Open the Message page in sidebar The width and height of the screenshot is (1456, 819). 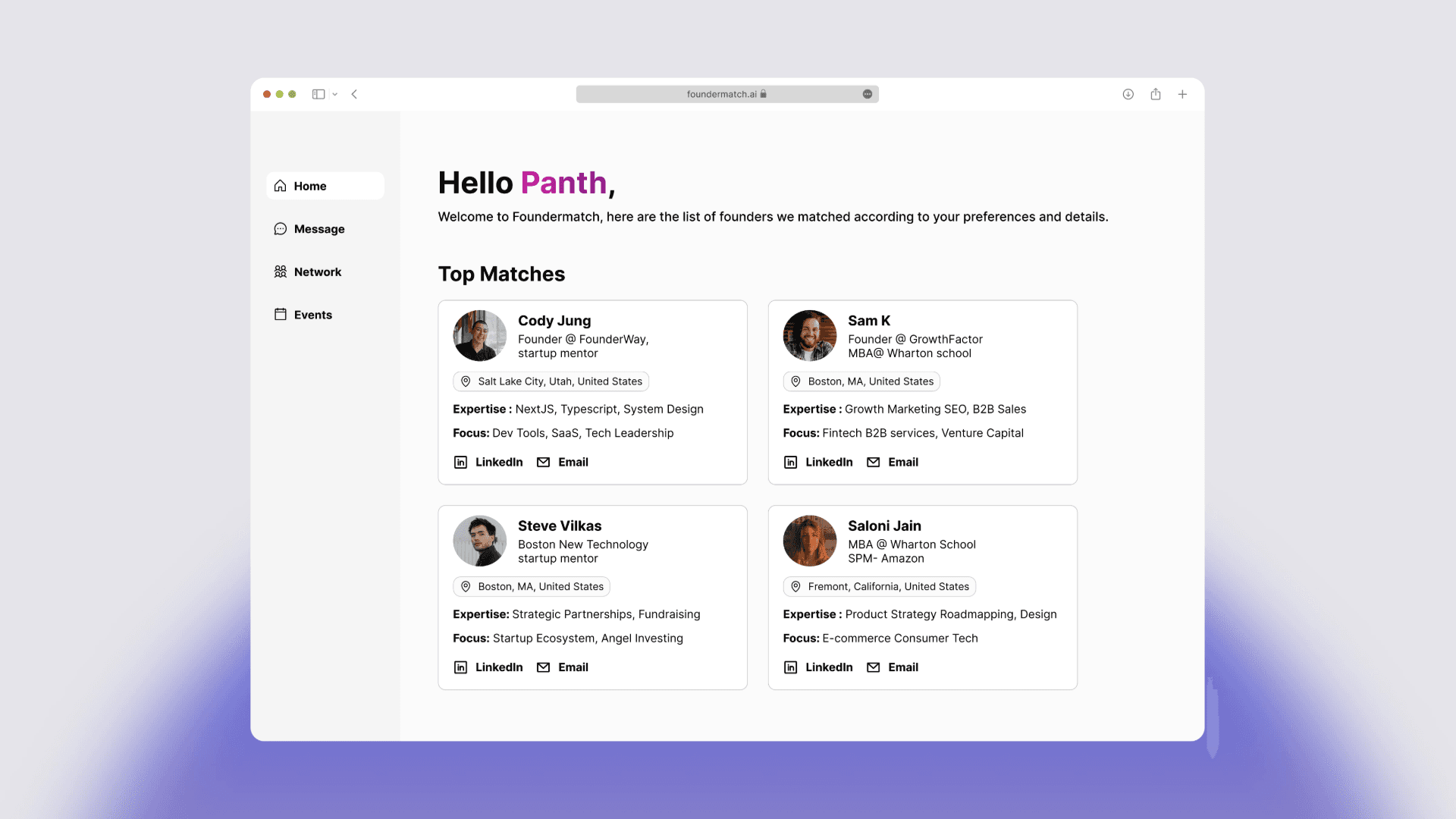(309, 229)
